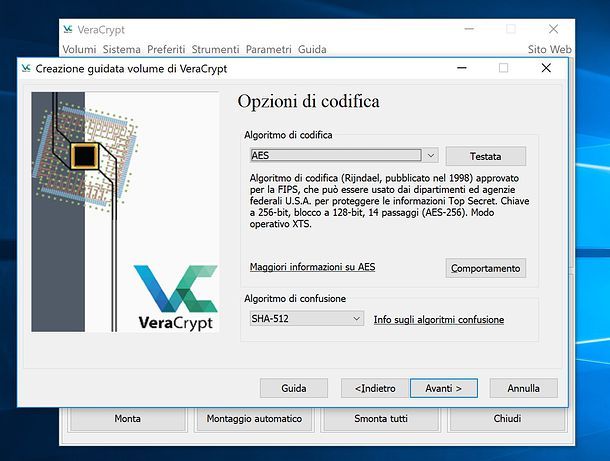The image size is (610, 461).
Task: Open the Sistema menu
Action: [x=121, y=49]
